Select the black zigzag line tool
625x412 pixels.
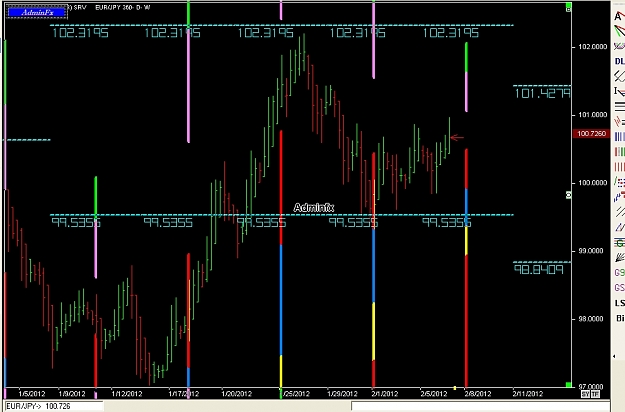(619, 76)
